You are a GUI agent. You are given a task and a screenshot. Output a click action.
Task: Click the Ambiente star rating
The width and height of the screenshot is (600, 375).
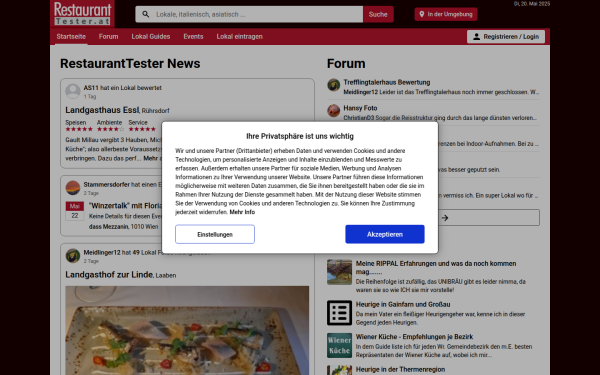111,129
